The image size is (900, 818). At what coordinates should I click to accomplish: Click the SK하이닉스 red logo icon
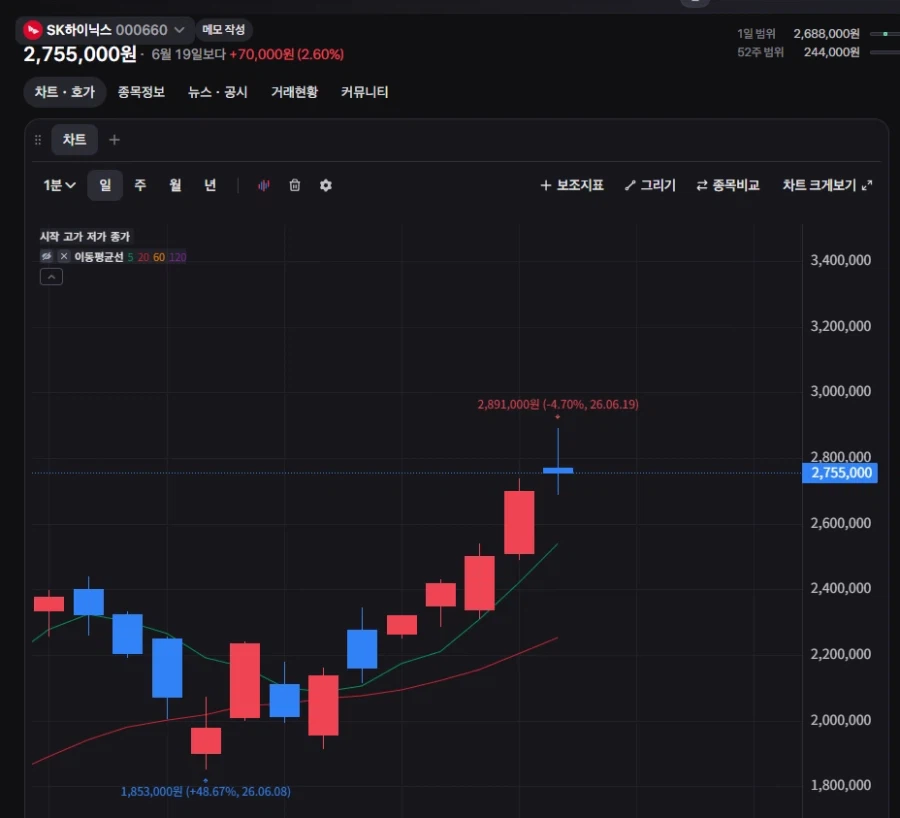[33, 30]
